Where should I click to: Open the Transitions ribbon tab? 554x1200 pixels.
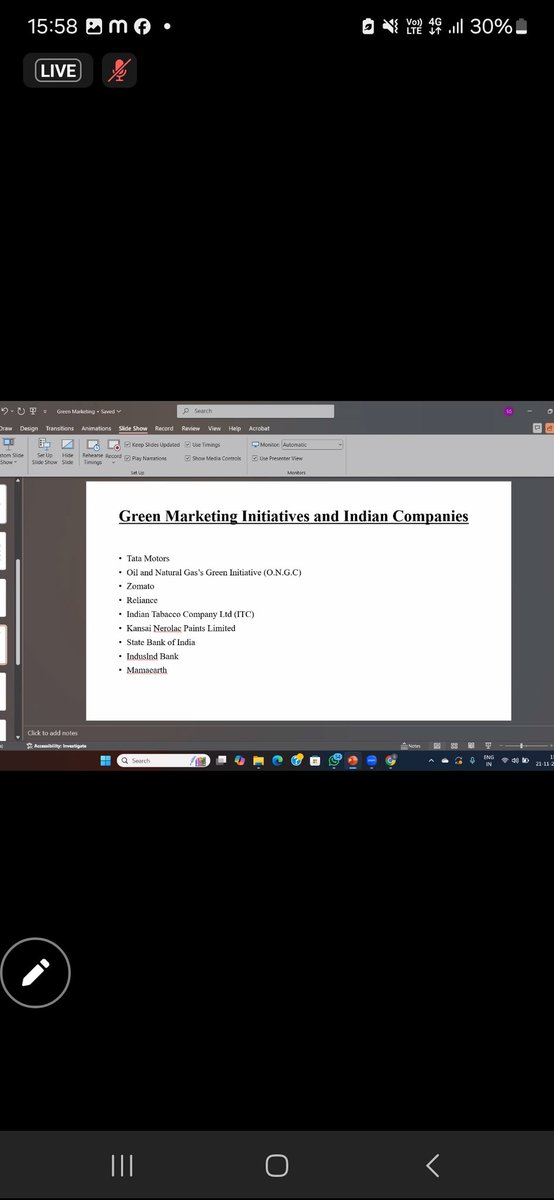click(59, 428)
